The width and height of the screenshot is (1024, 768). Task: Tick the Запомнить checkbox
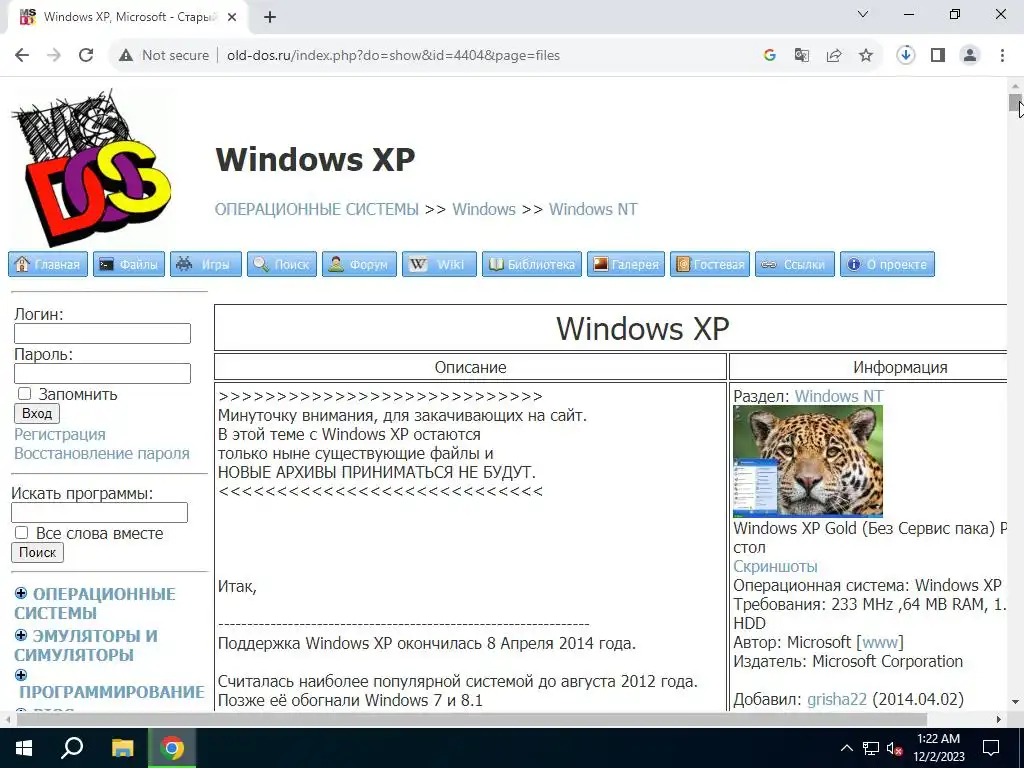coord(24,394)
